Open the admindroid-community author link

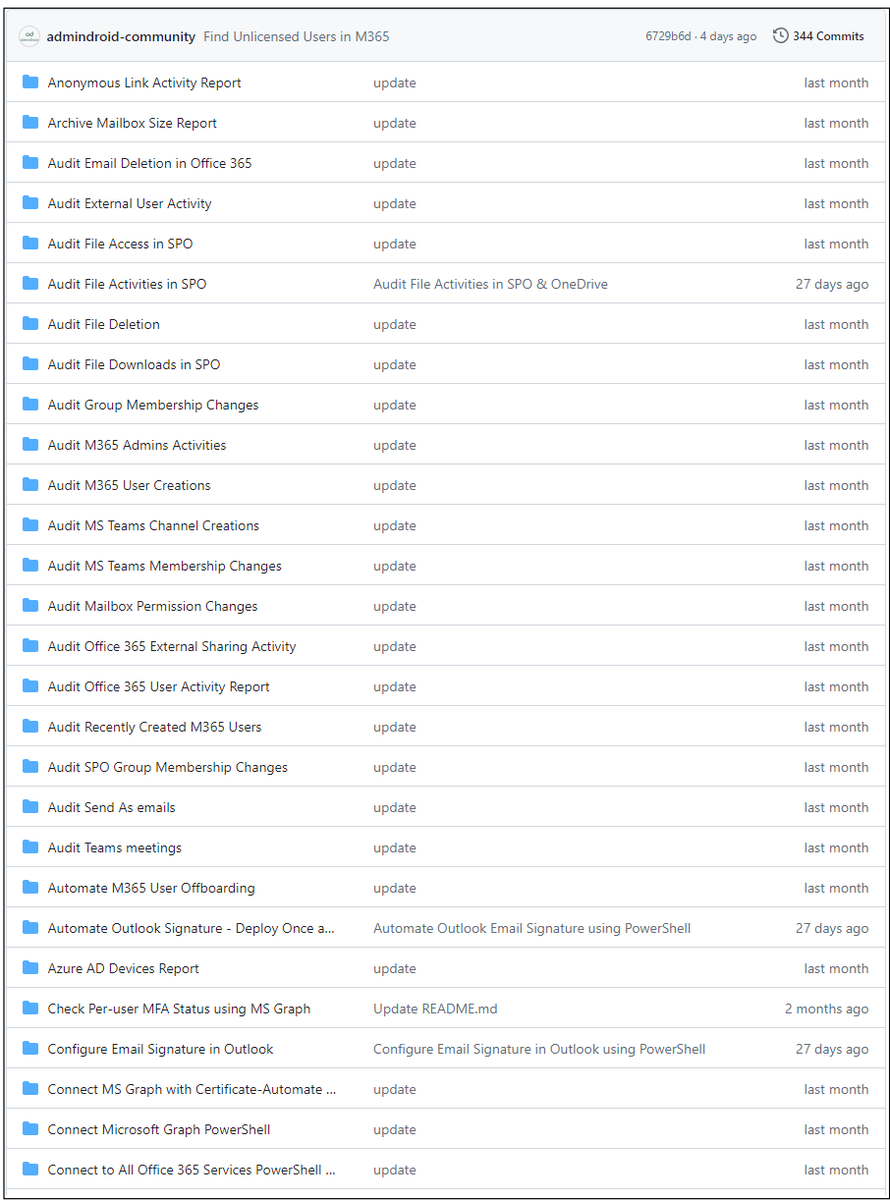click(x=121, y=36)
